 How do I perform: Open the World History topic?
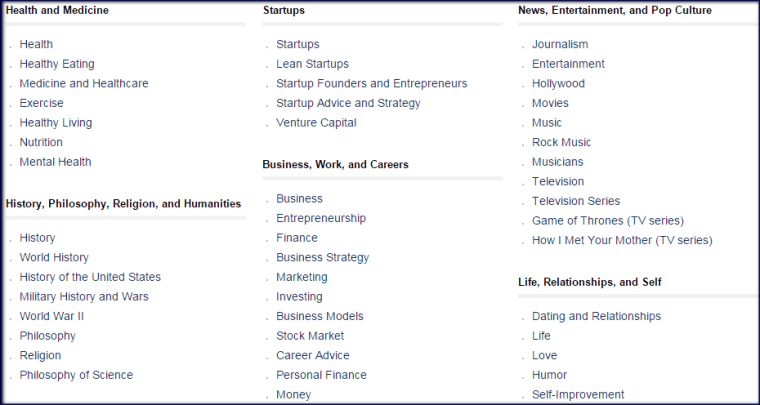[x=54, y=257]
